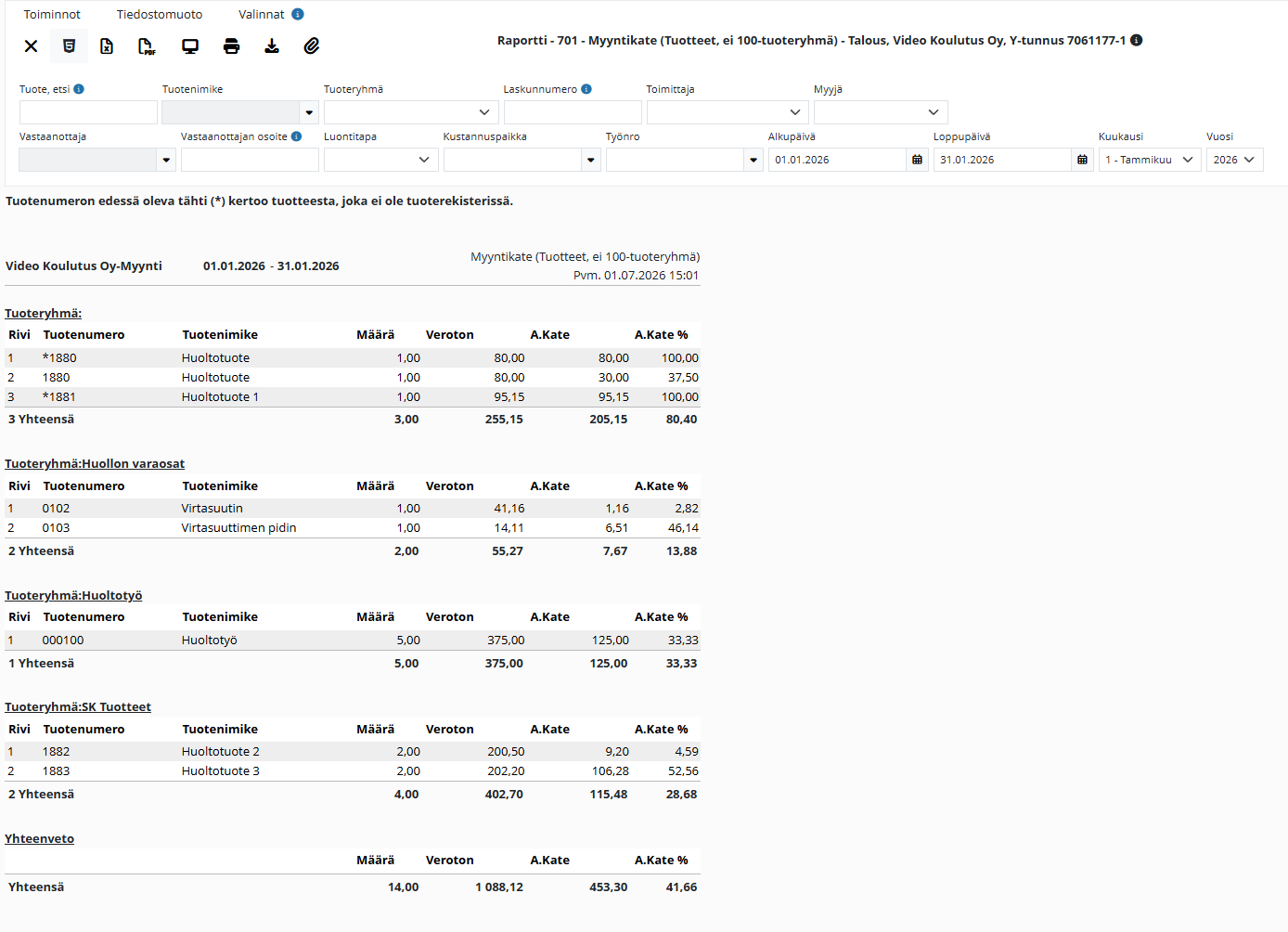1288x932 pixels.
Task: Open the Valinnat menu
Action: click(x=262, y=14)
